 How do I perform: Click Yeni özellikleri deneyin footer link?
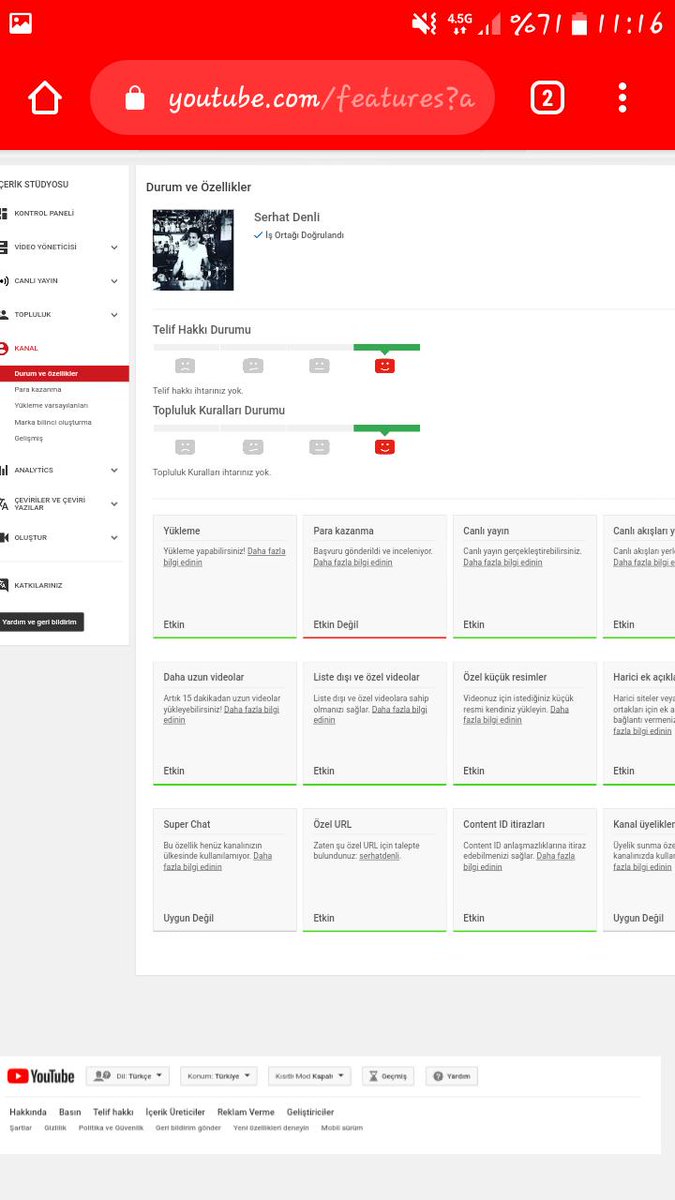click(271, 1128)
